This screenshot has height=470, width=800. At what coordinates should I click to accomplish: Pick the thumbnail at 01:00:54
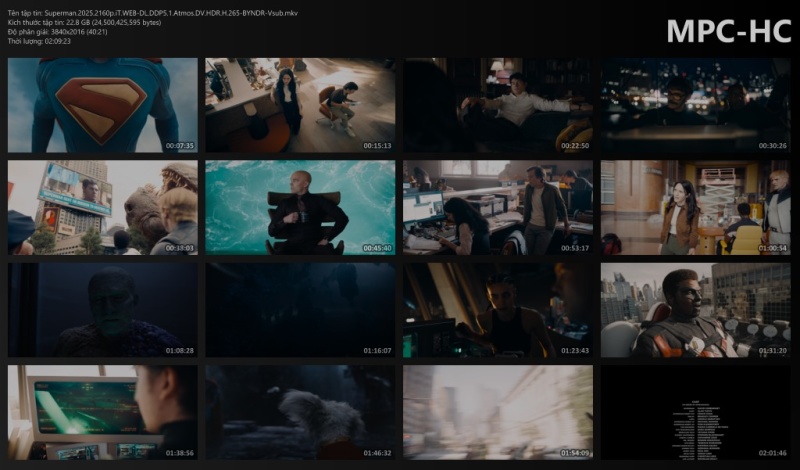[695, 208]
